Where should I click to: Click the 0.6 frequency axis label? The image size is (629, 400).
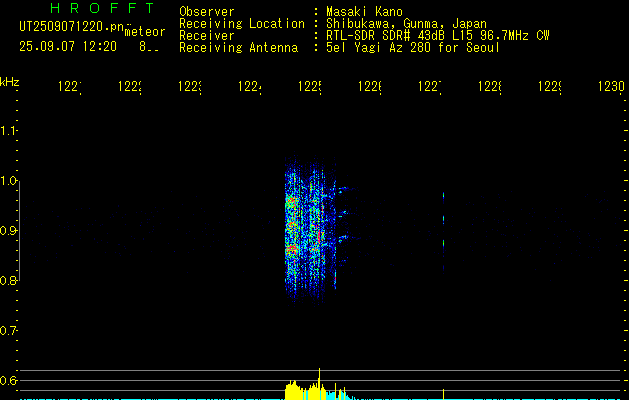(x=8, y=380)
